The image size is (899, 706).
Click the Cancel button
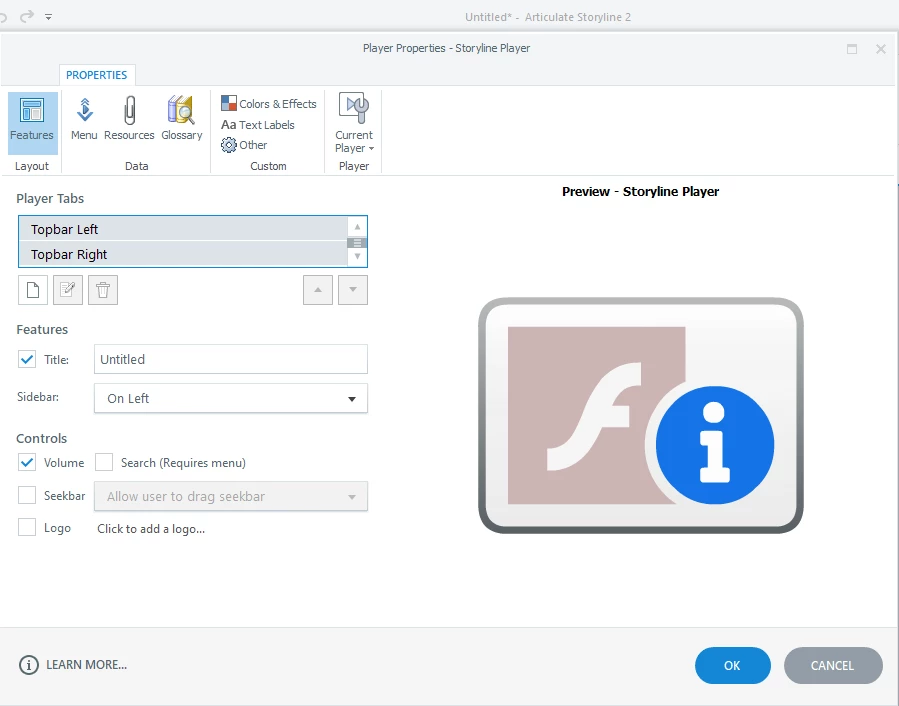[832, 665]
